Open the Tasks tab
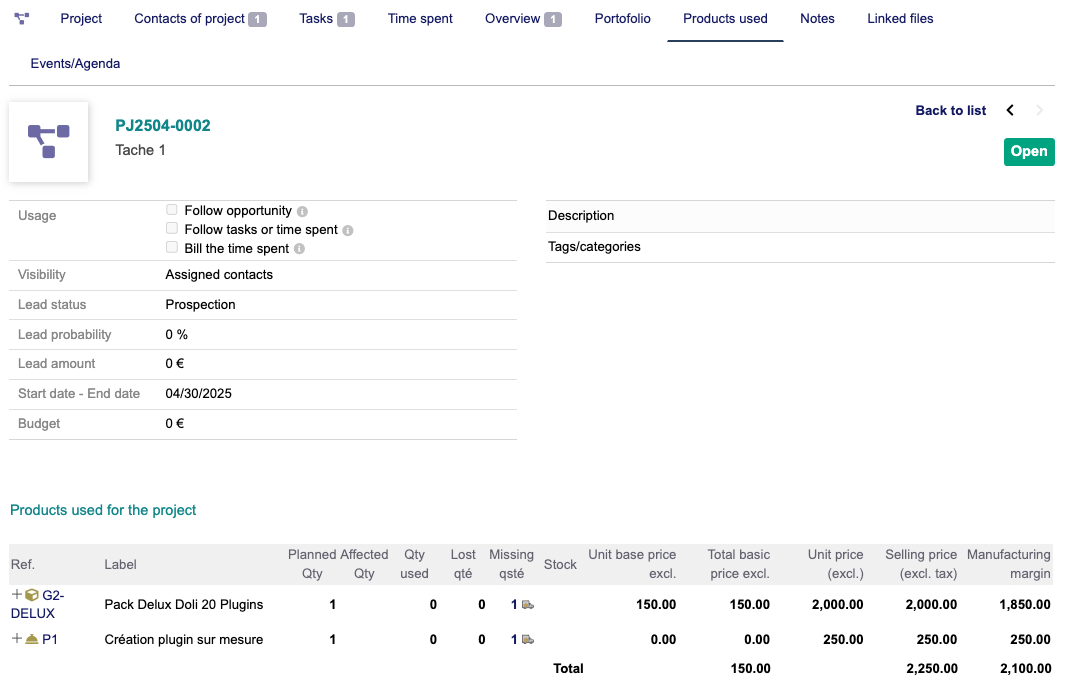The width and height of the screenshot is (1074, 693). pos(316,19)
